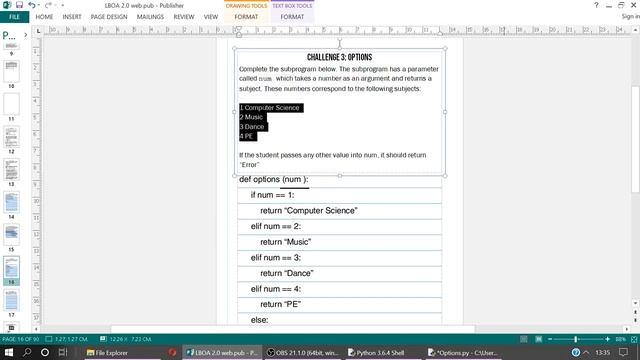Viewport: 640px width, 360px height.
Task: Click the highlighted '3 Dance' line
Action: 252,127
